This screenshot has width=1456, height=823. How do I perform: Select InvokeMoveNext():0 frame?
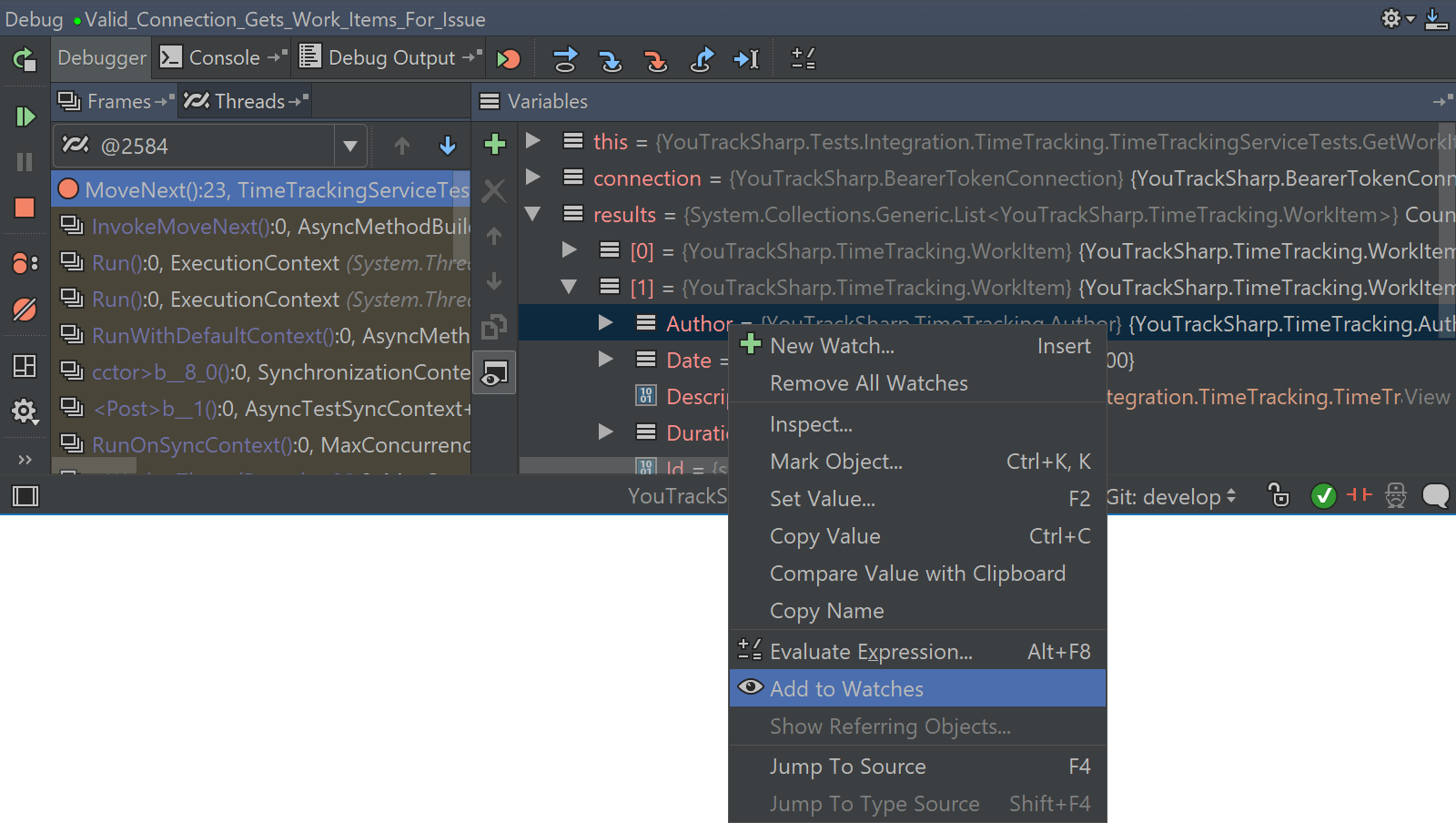pyautogui.click(x=261, y=226)
